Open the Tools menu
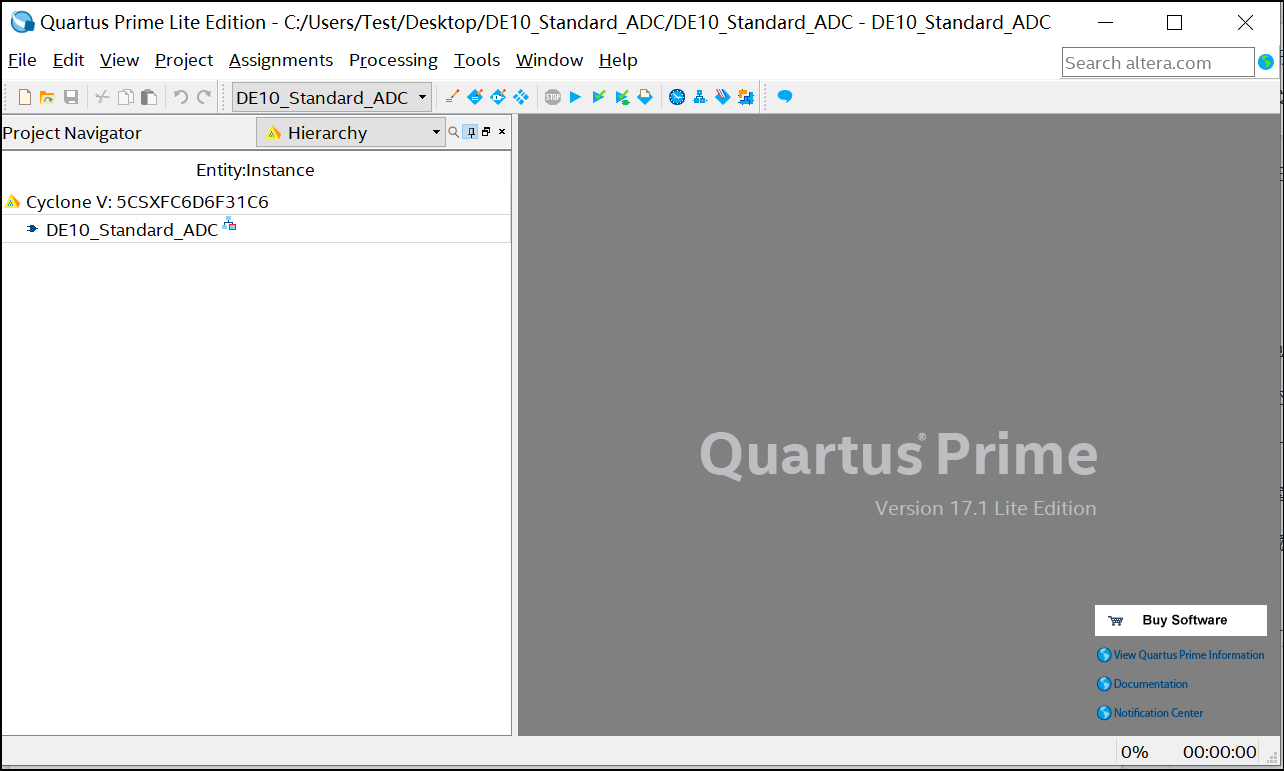The height and width of the screenshot is (771, 1284). click(x=477, y=60)
